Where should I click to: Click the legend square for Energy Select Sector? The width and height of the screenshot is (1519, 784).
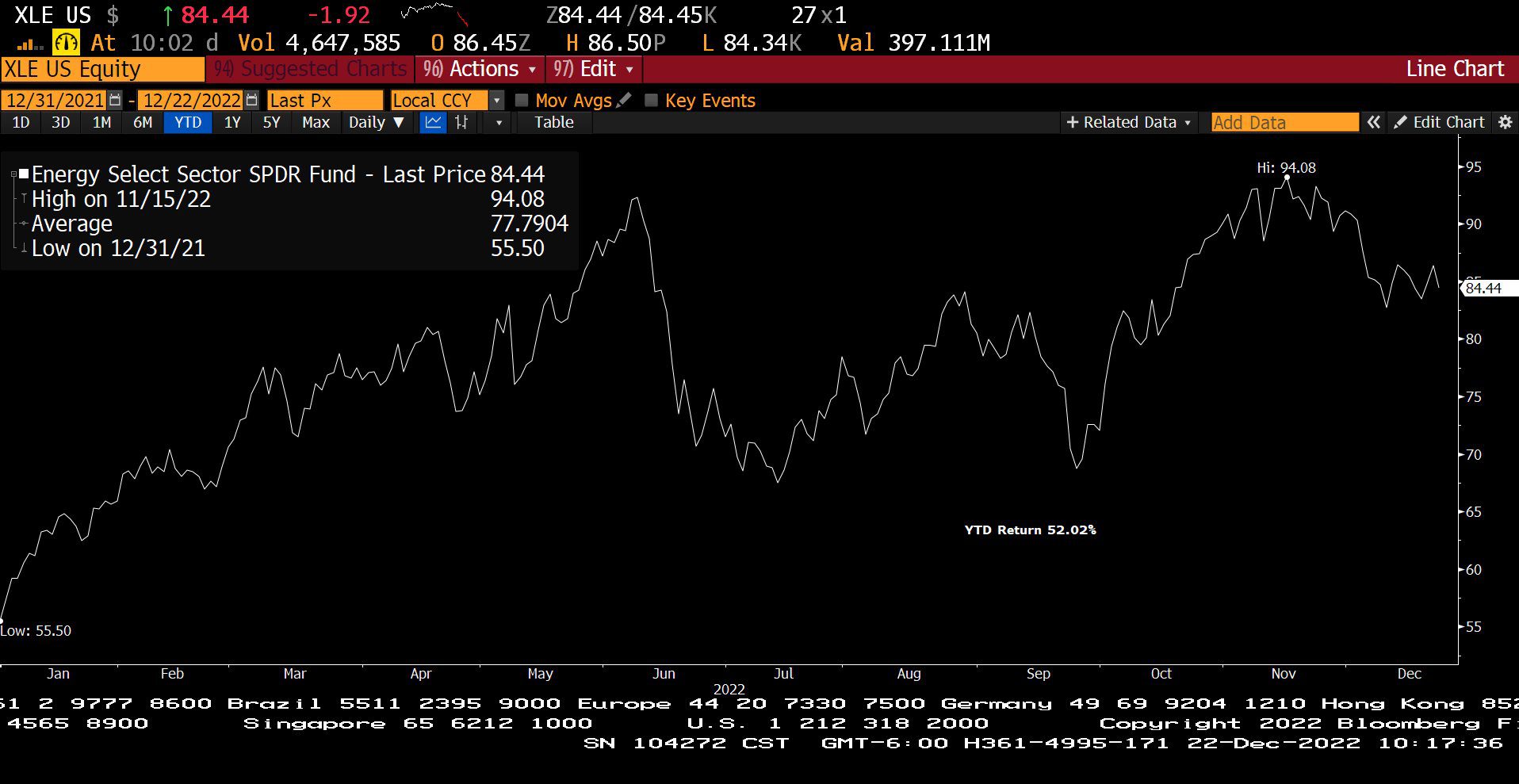coord(24,174)
